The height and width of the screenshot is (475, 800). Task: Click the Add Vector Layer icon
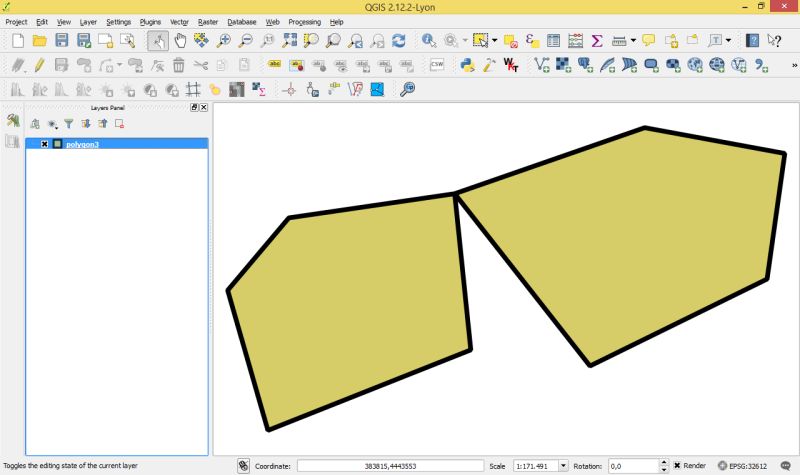click(x=541, y=65)
